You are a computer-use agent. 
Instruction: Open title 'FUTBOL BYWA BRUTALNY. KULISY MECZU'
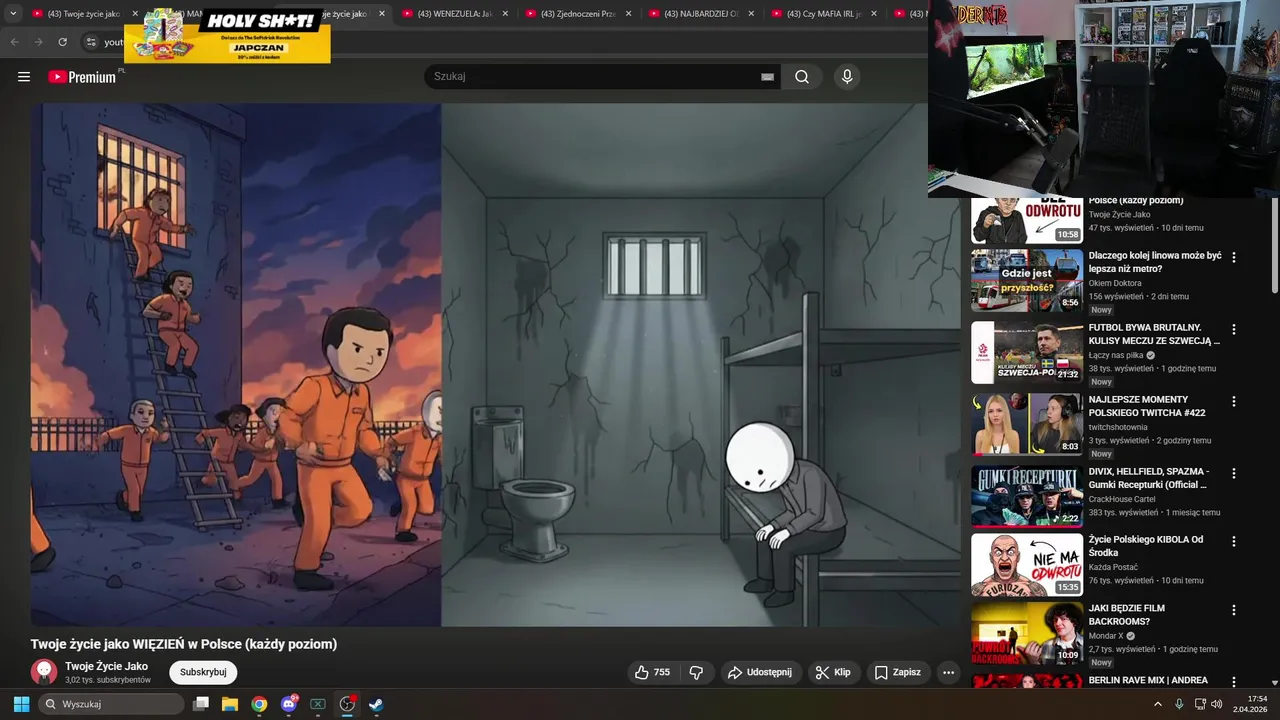click(1154, 334)
